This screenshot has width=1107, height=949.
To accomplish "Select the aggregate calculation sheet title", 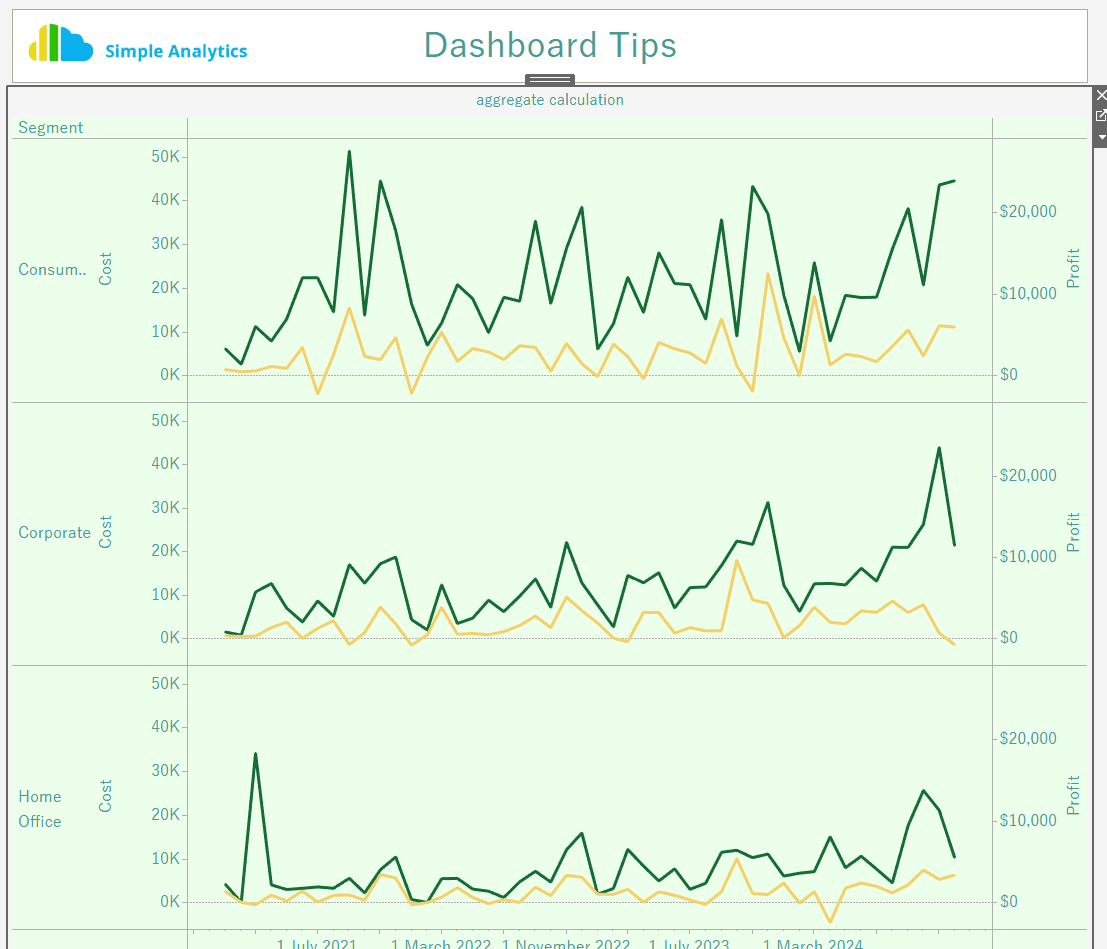I will (550, 100).
